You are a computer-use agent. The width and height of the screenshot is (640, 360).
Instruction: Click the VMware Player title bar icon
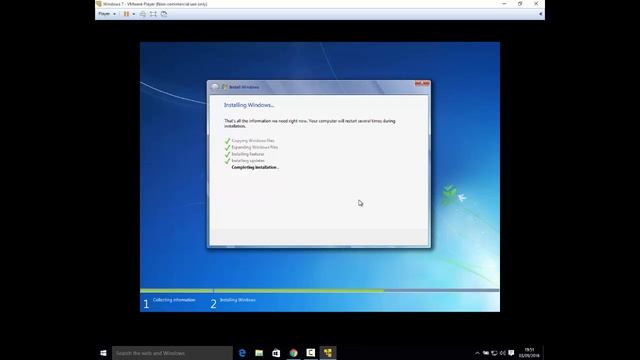click(99, 4)
